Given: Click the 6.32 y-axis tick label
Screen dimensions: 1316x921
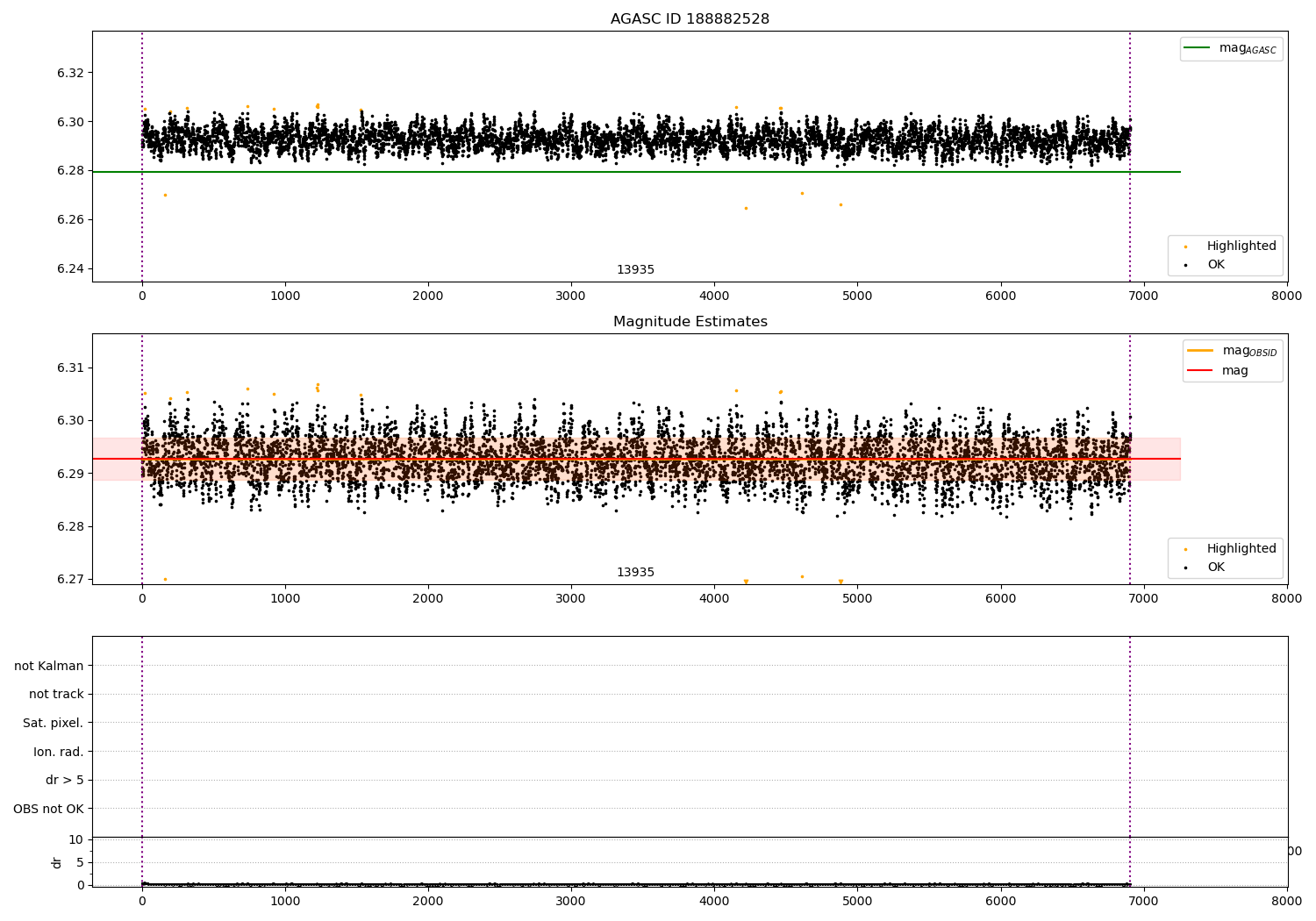Looking at the screenshot, I should click(x=69, y=73).
